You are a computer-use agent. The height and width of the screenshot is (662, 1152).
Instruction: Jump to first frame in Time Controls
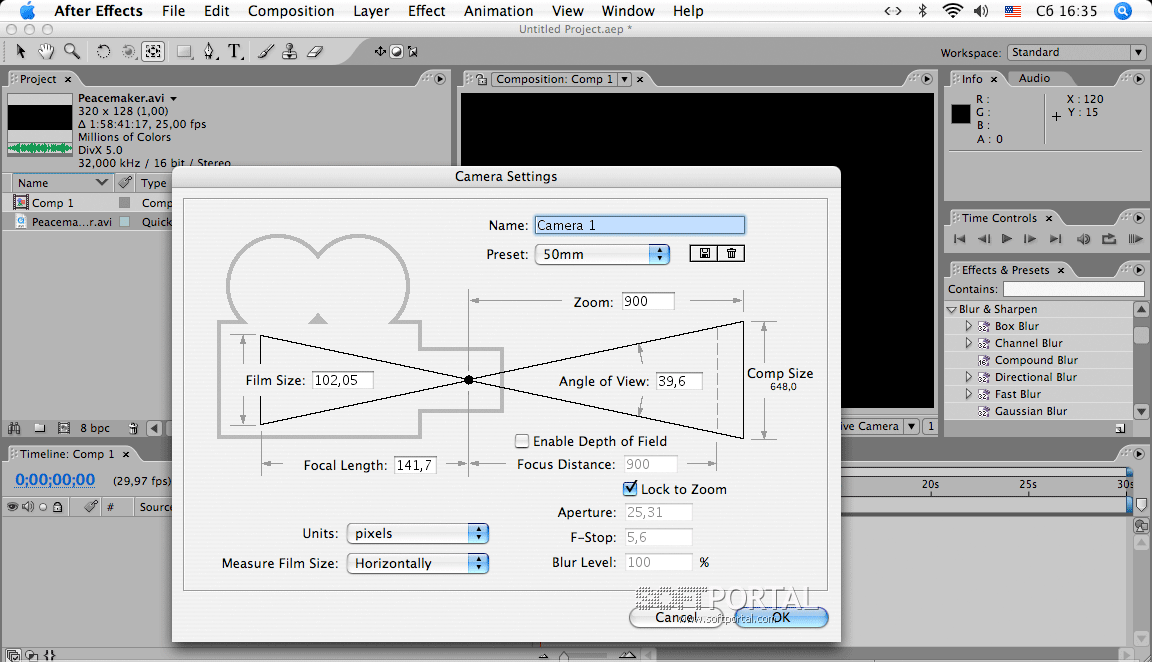[x=960, y=239]
